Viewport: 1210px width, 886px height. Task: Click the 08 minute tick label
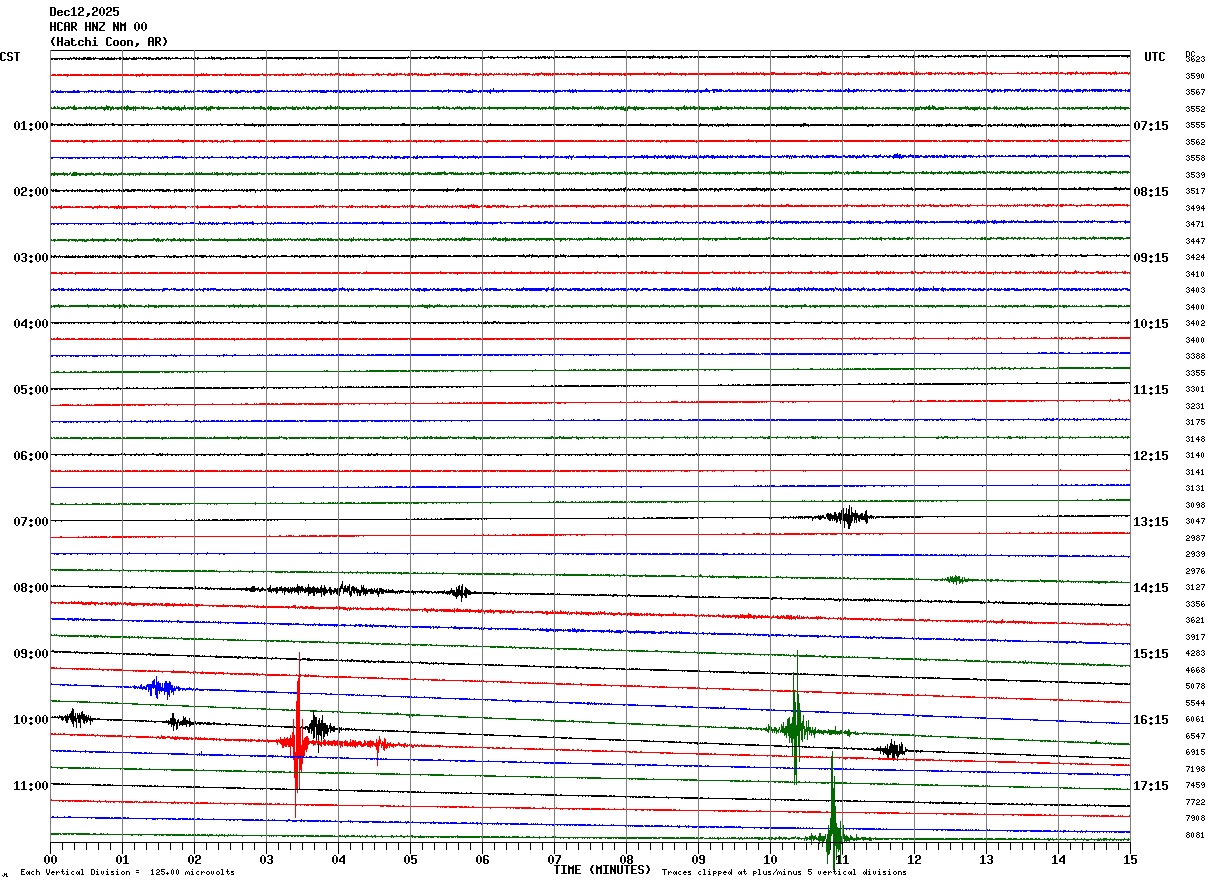click(x=626, y=859)
